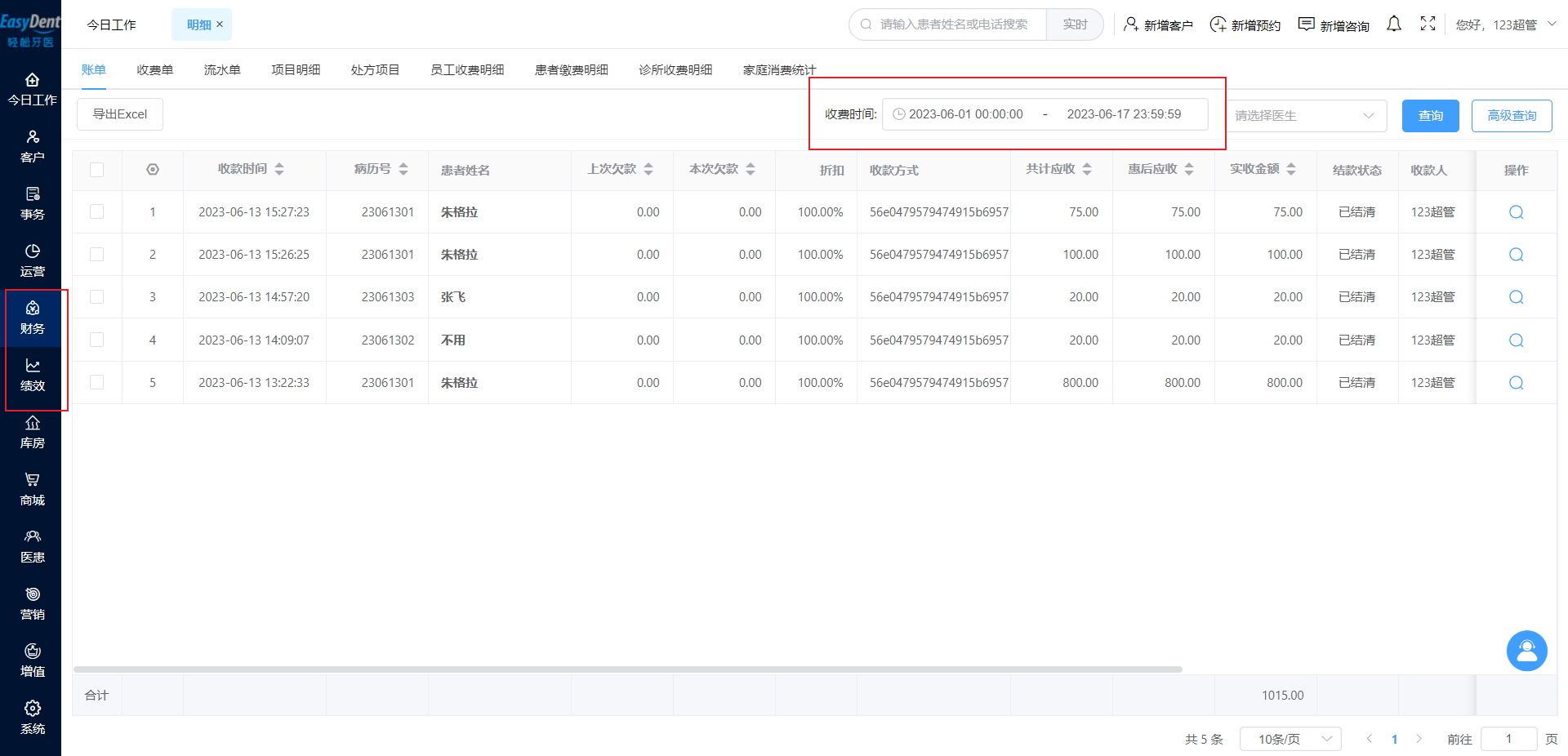This screenshot has height=756, width=1568.
Task: Click the blue 查询 search button
Action: [x=1431, y=116]
